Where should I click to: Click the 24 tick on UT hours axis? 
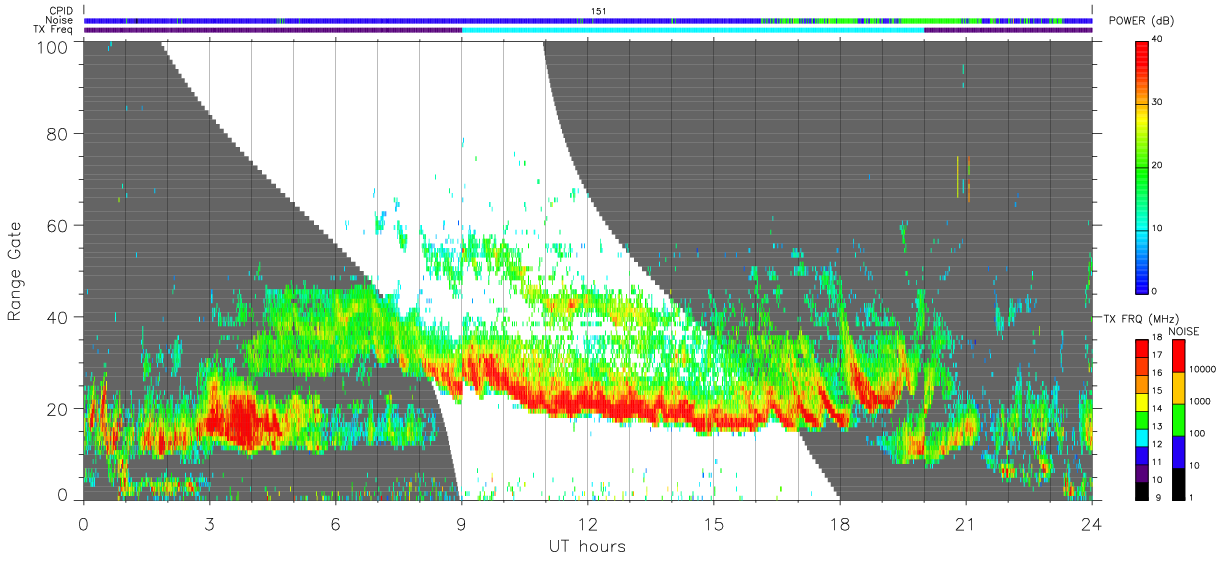1091,523
